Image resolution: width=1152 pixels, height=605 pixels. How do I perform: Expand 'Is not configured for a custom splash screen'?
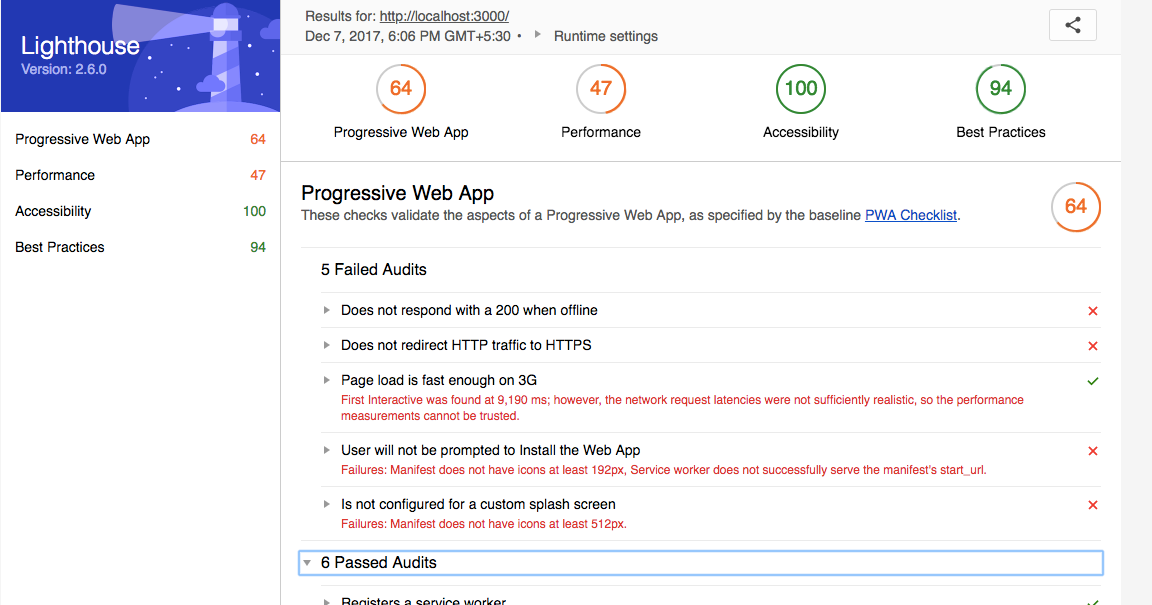[326, 504]
